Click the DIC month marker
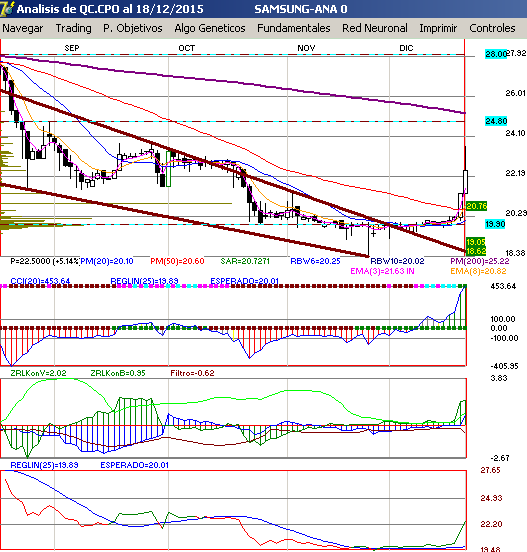 (x=406, y=48)
